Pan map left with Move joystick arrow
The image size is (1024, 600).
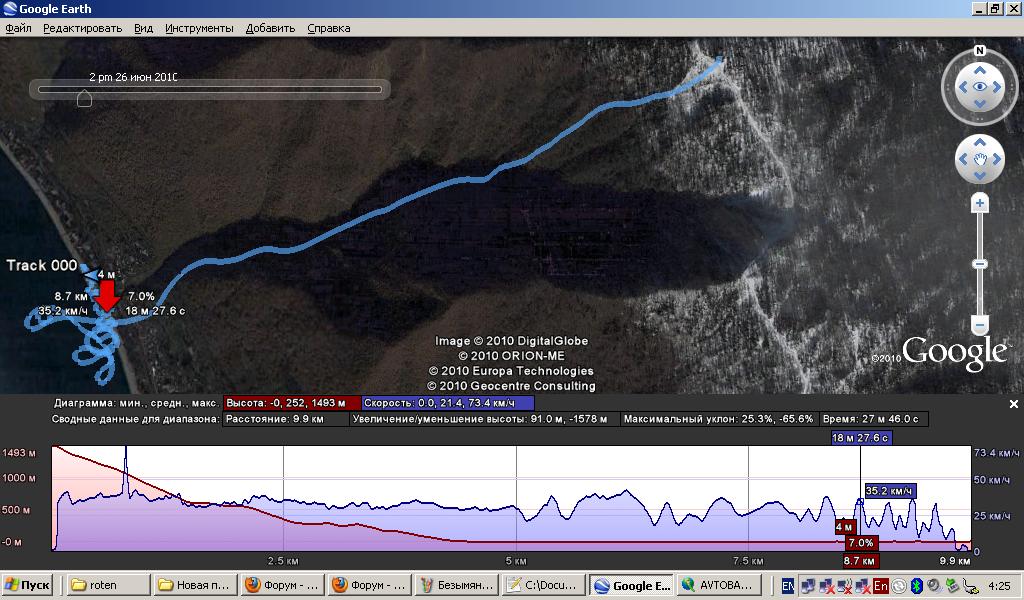pos(963,159)
